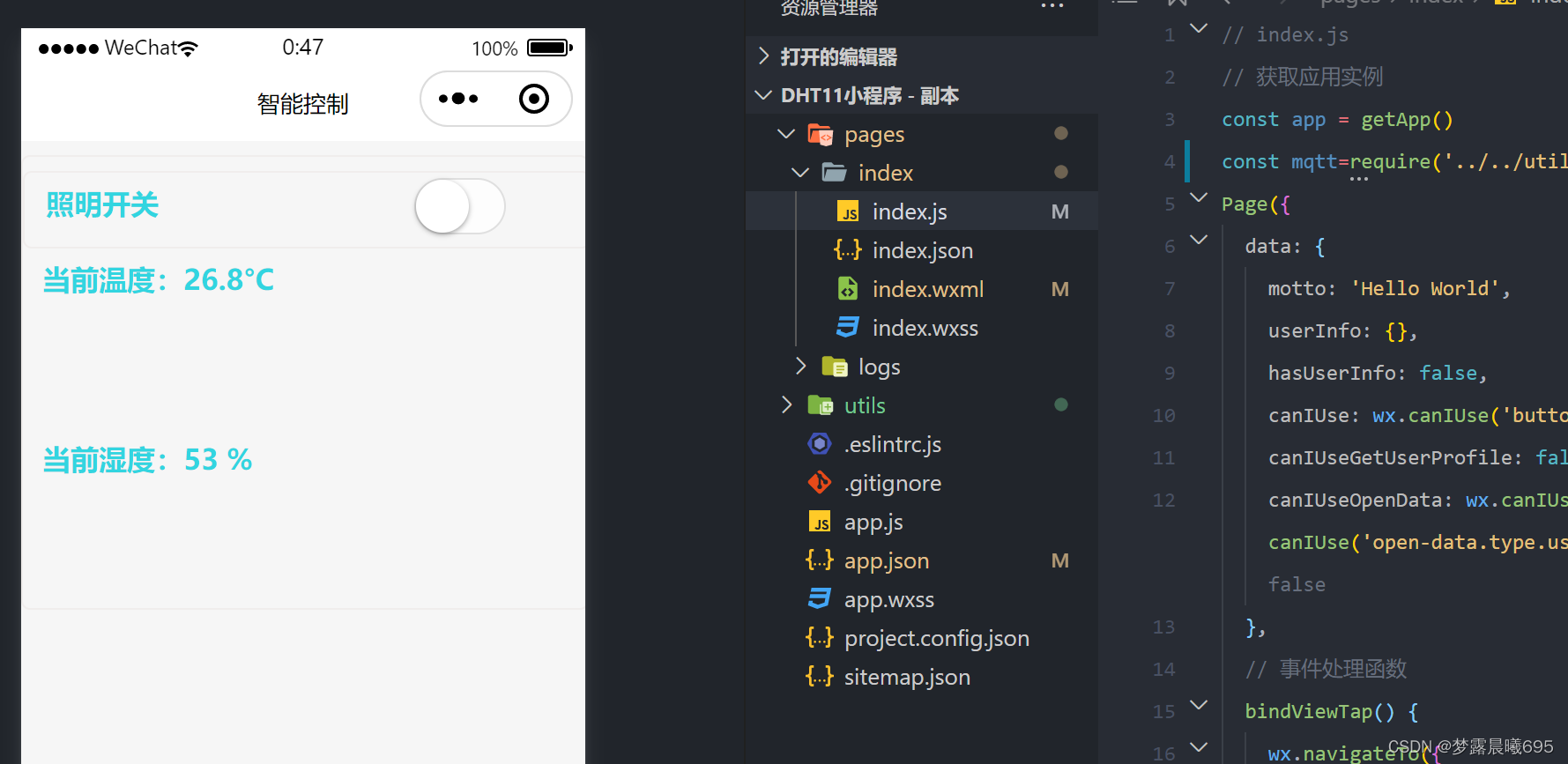Viewport: 1568px width, 764px height.
Task: Fold code at line 1 arrow
Action: click(1199, 28)
